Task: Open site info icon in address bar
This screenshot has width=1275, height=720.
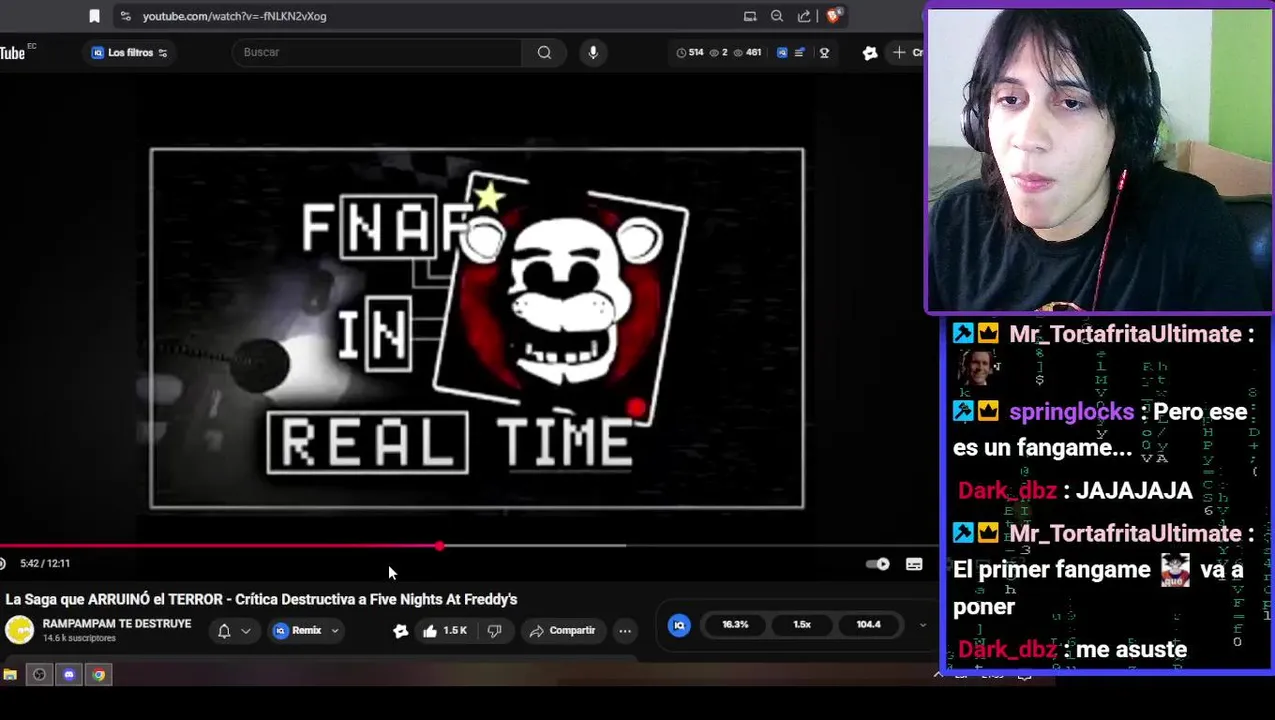Action: click(125, 16)
